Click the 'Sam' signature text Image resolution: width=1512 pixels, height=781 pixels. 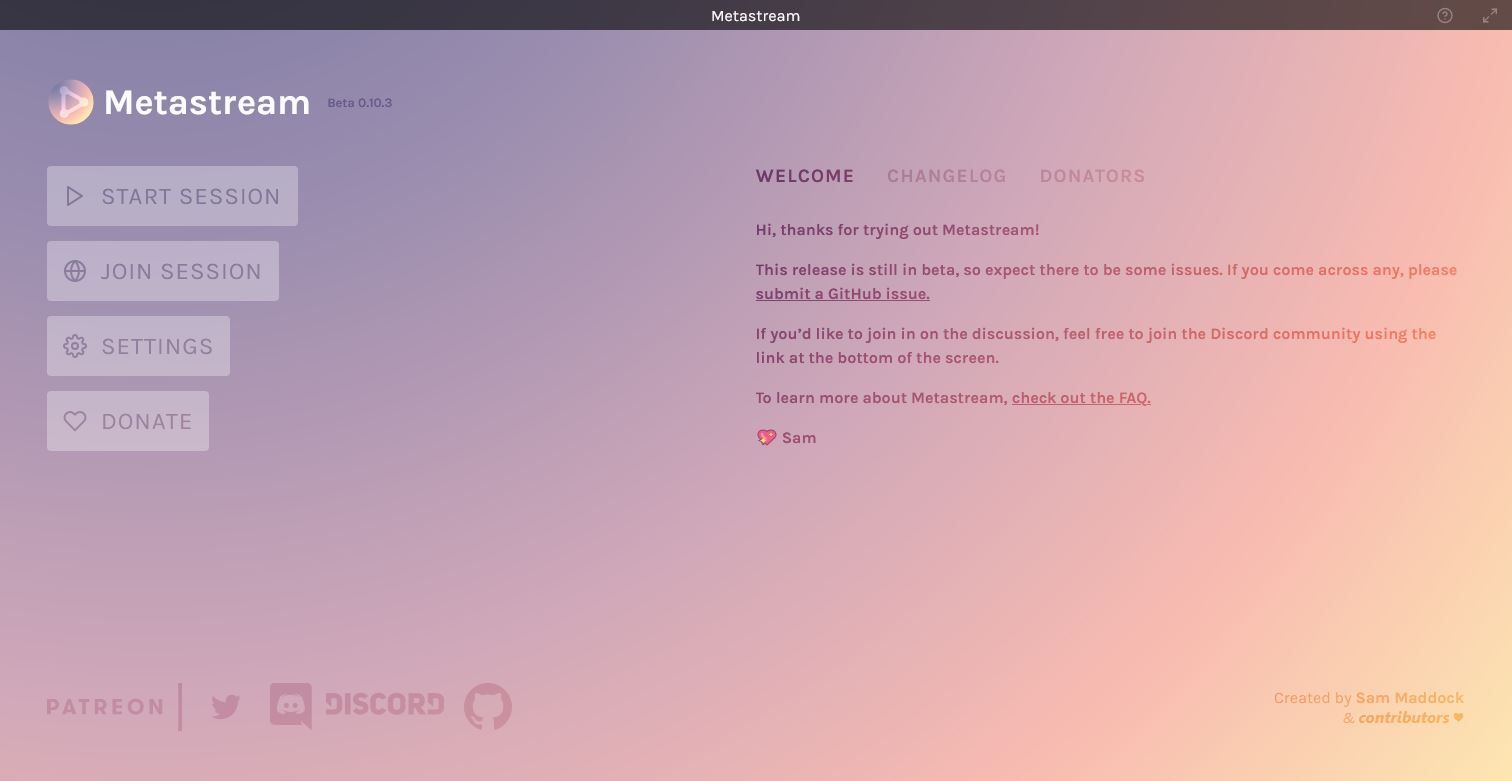(799, 438)
